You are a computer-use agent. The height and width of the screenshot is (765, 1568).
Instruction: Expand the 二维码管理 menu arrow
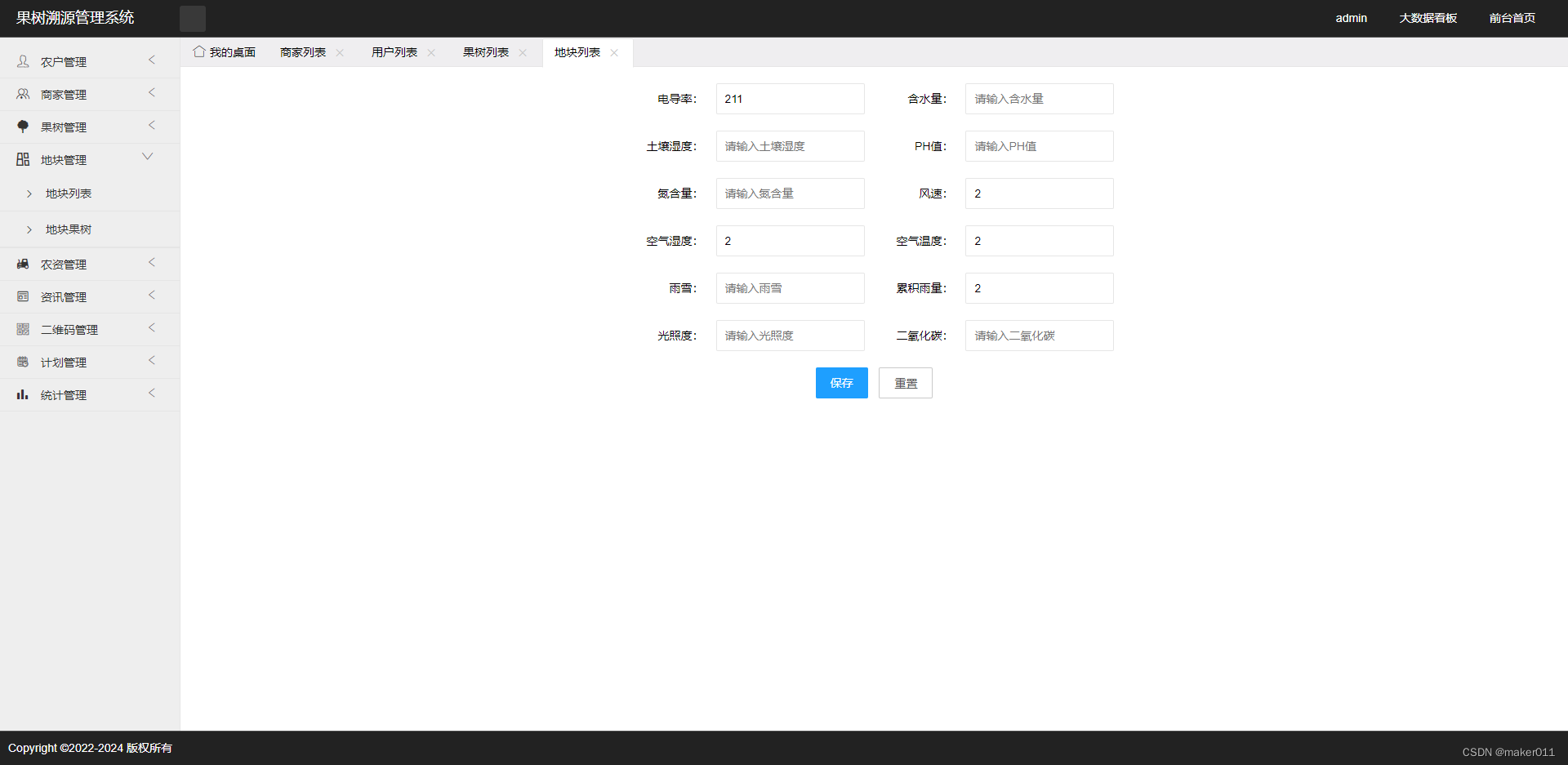coord(152,328)
